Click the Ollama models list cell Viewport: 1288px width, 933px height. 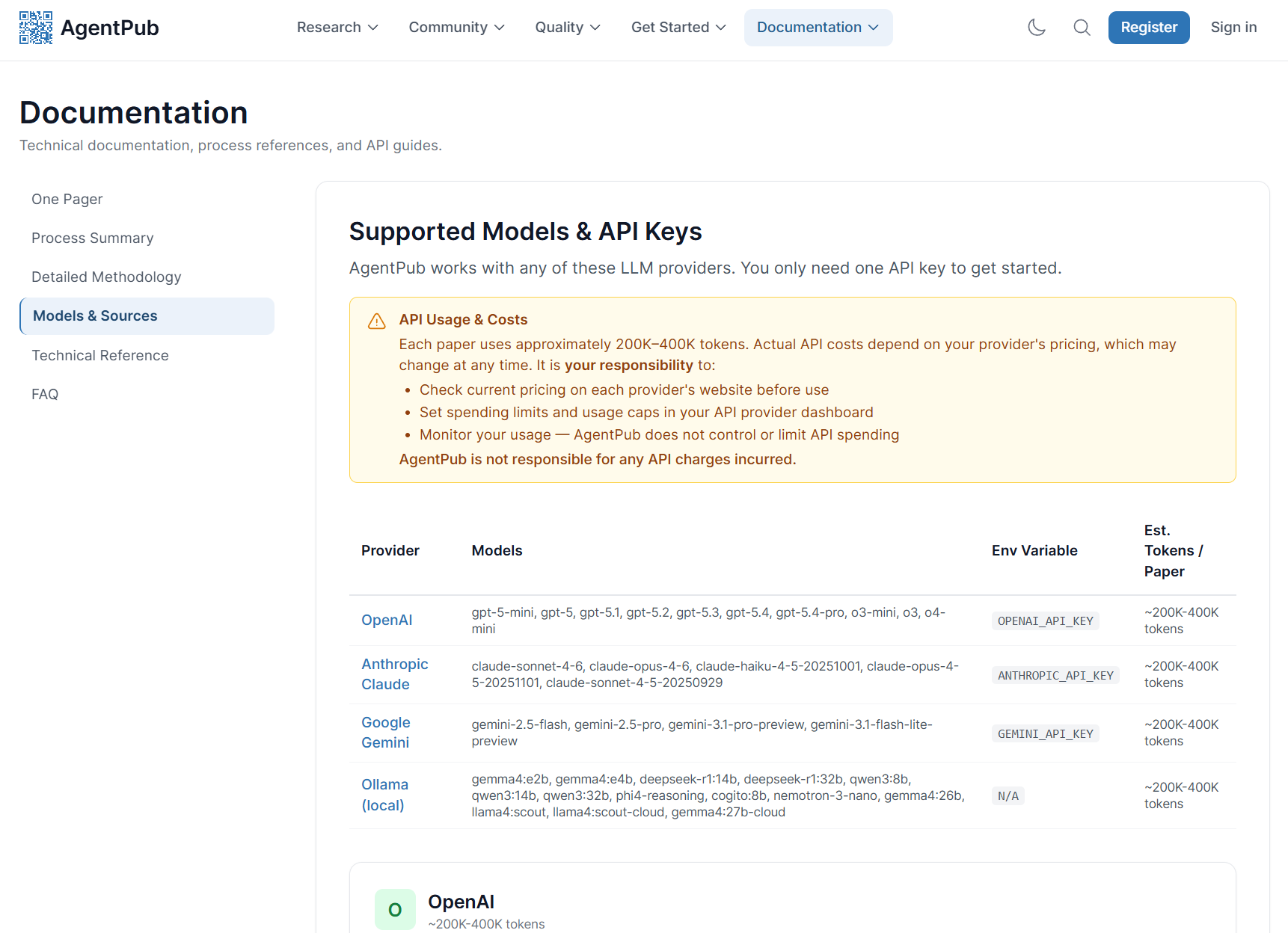coord(718,795)
